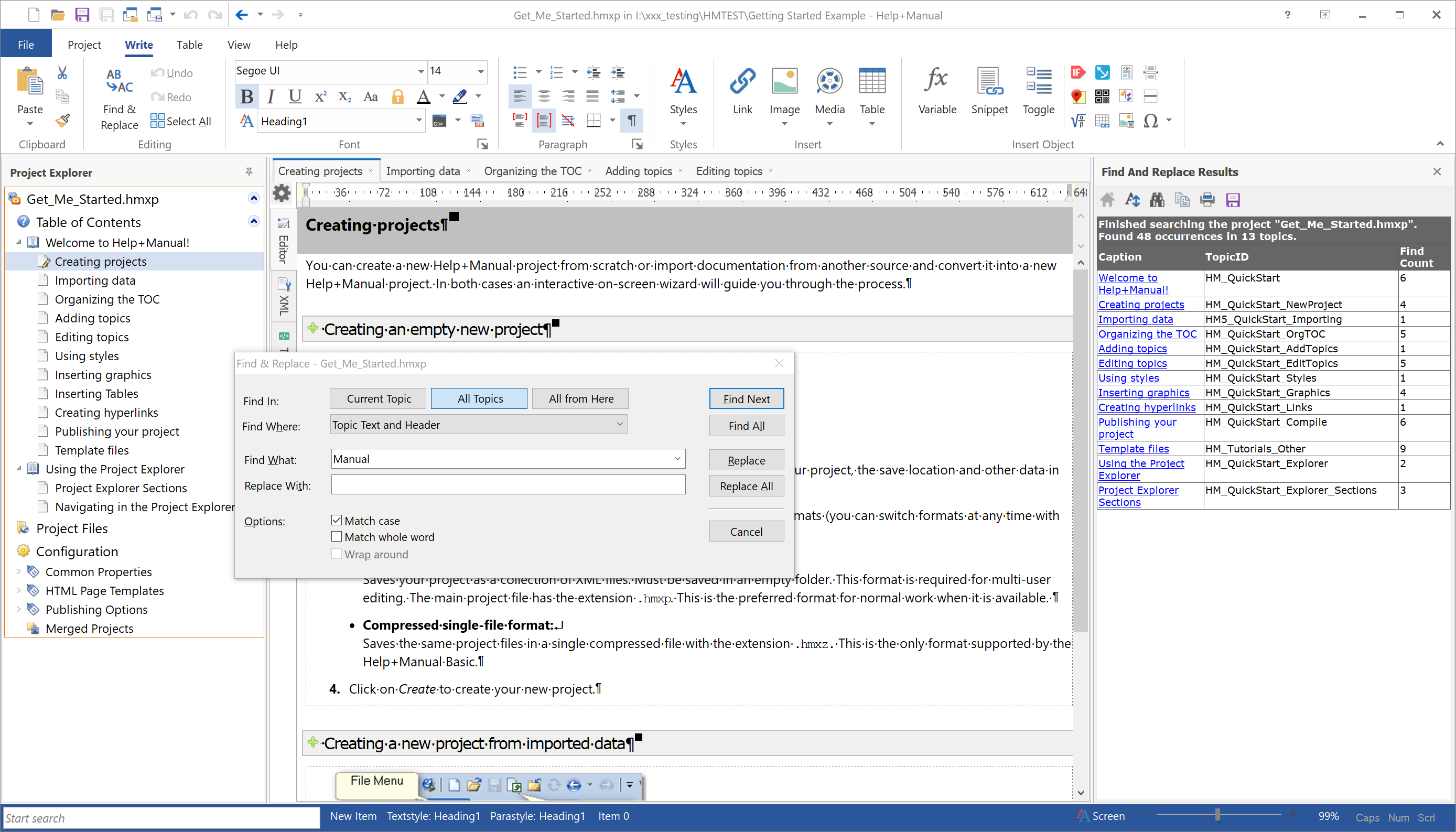Click the subscript icon
This screenshot has width=1456, height=832.
click(x=344, y=96)
